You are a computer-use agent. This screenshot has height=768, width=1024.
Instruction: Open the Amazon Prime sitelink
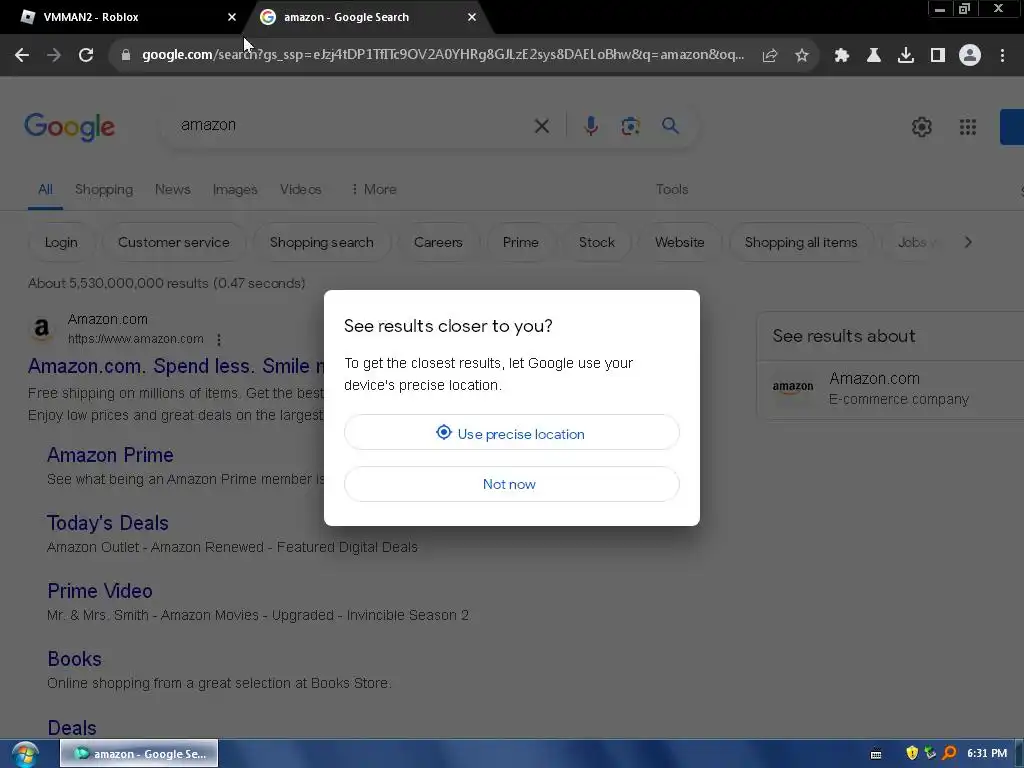[x=110, y=455]
